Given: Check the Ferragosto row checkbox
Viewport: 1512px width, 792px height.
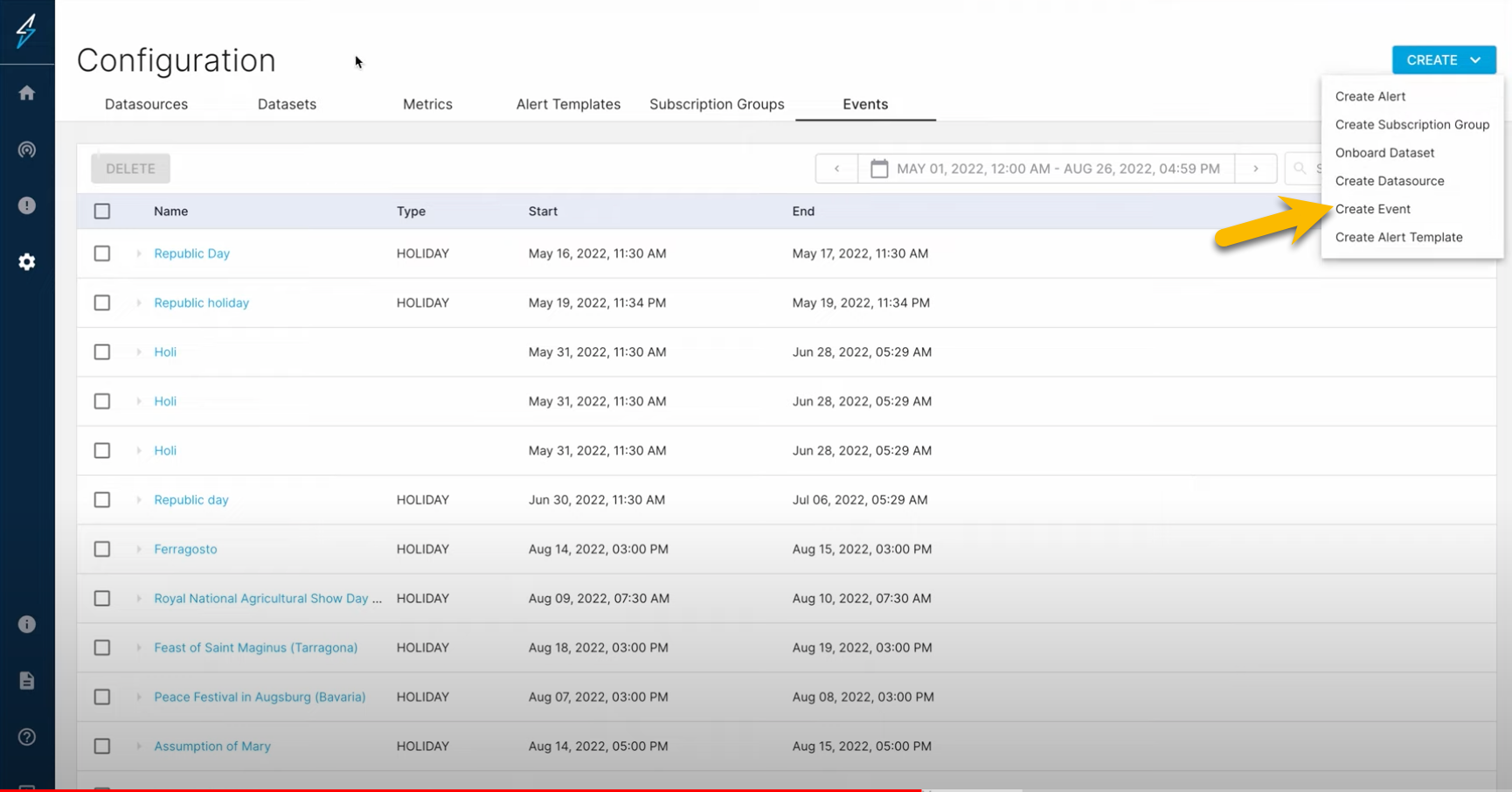Looking at the screenshot, I should 102,549.
